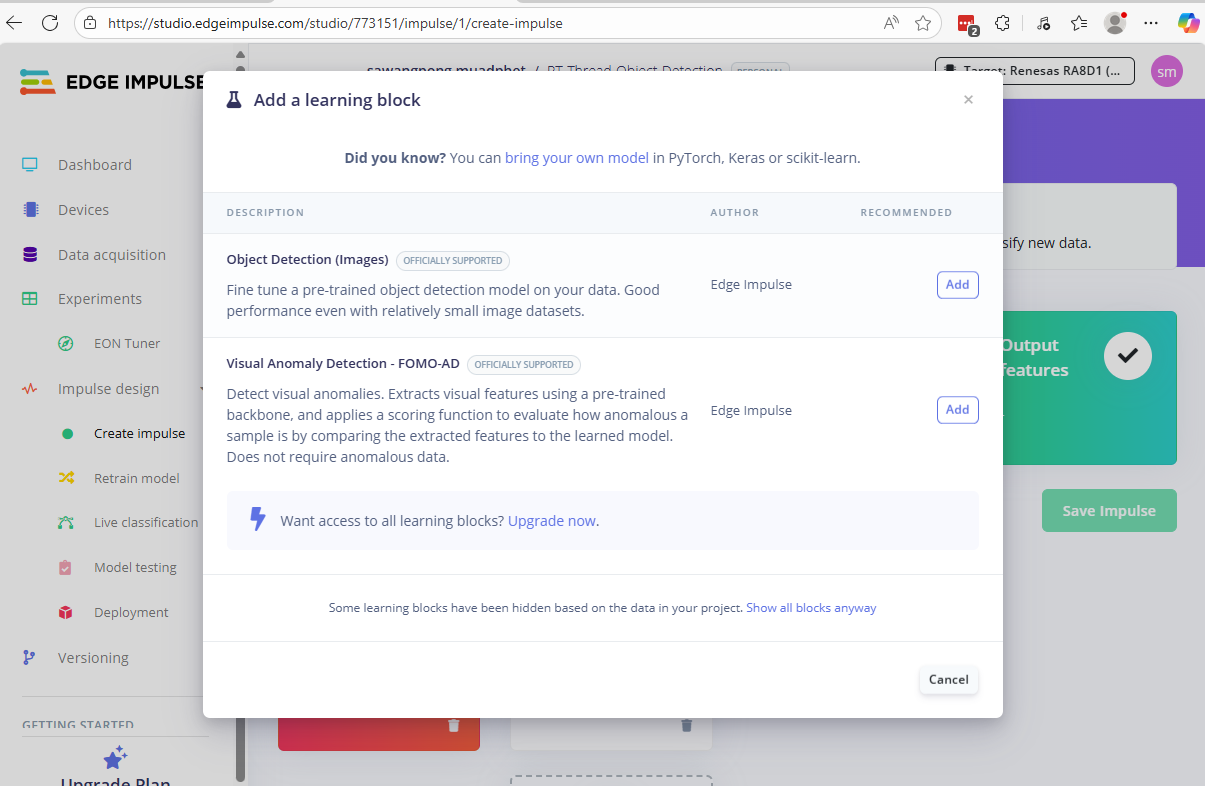Click the browser refresh icon
Image resolution: width=1205 pixels, height=786 pixels.
point(50,22)
